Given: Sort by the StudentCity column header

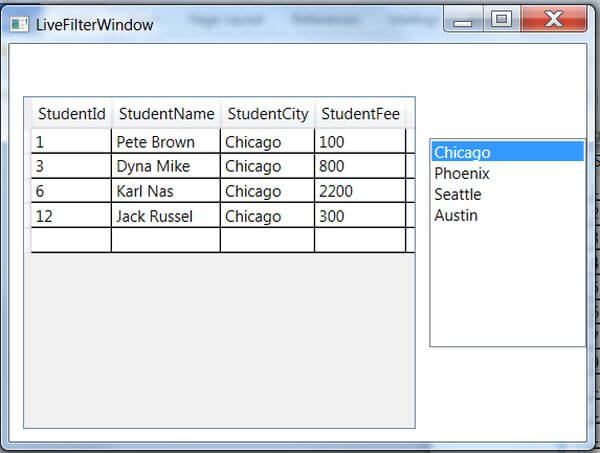Looking at the screenshot, I should coord(268,114).
